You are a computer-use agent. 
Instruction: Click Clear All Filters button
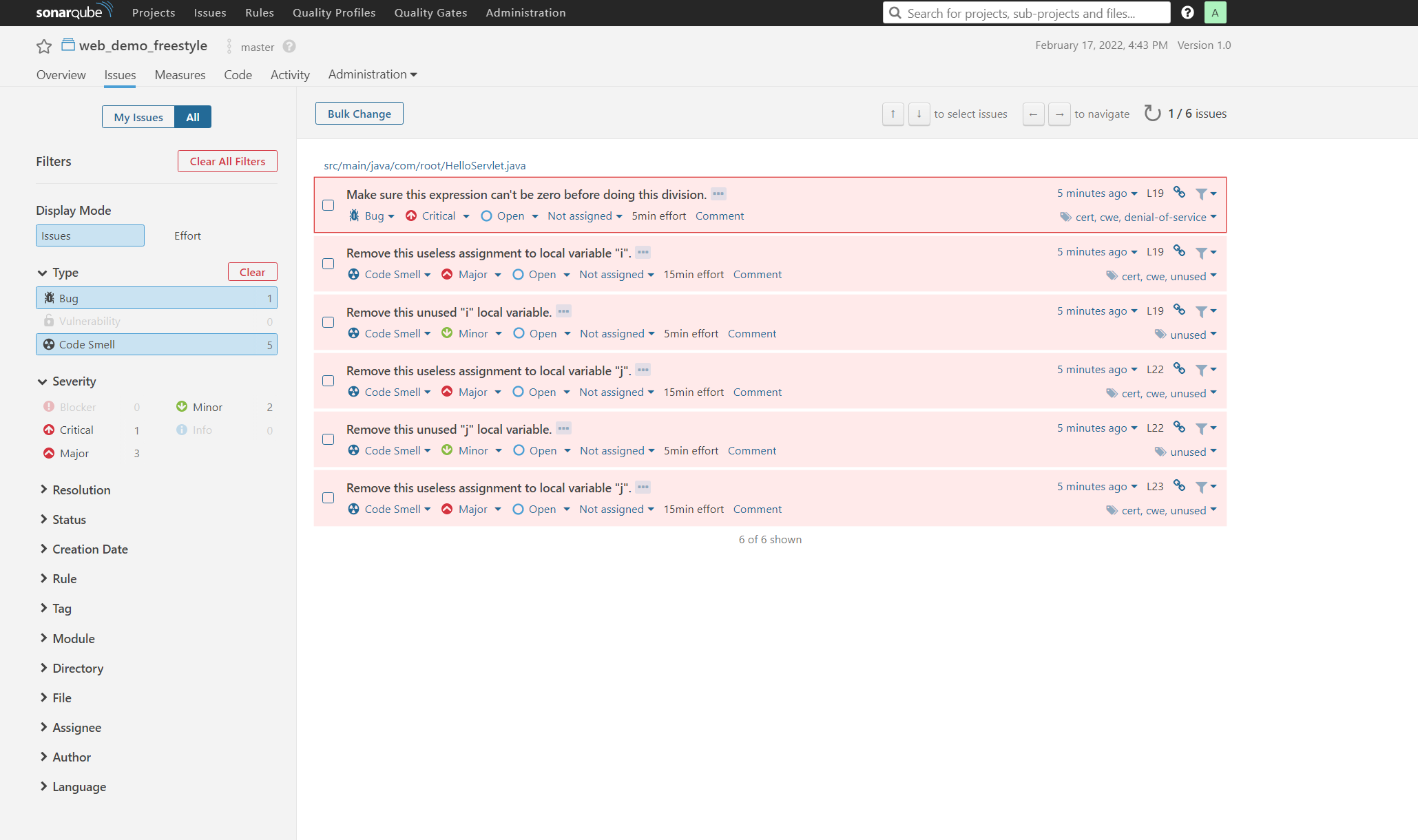(227, 161)
